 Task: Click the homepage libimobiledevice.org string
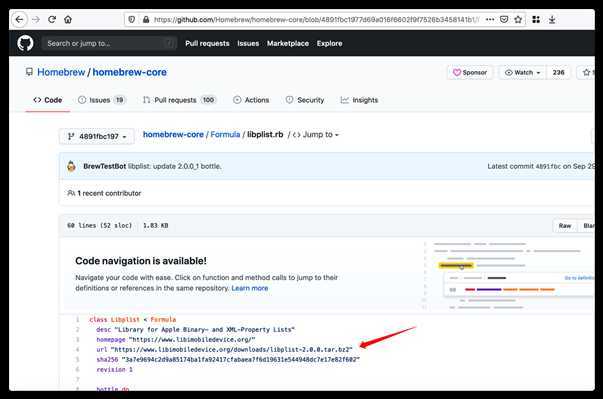click(192, 339)
